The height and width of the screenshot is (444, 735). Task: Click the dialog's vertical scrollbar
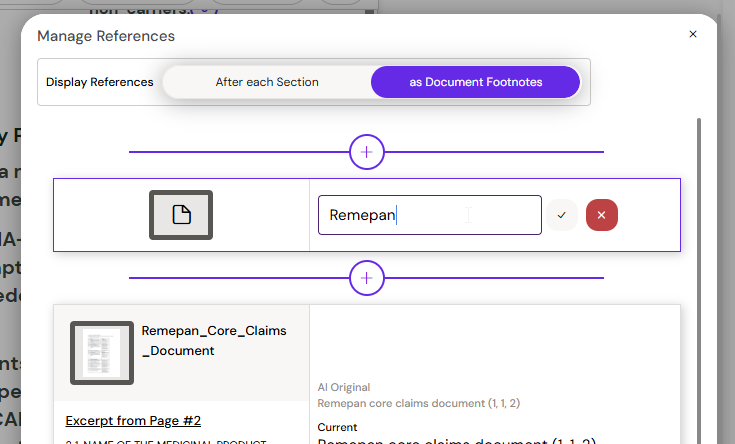(x=699, y=281)
